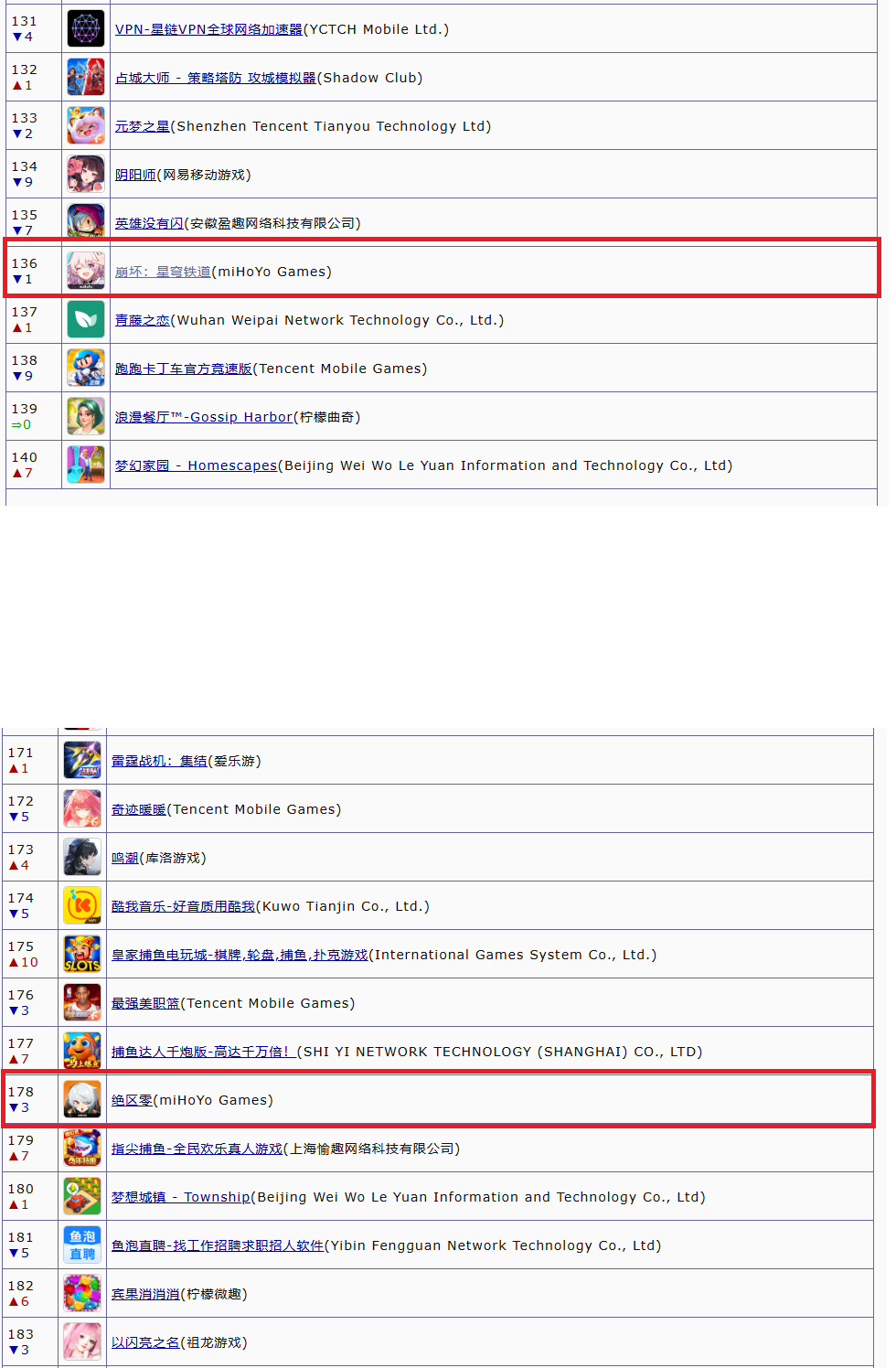Click the 雷霆战机：集结 game icon
The width and height of the screenshot is (896, 1368).
82,761
